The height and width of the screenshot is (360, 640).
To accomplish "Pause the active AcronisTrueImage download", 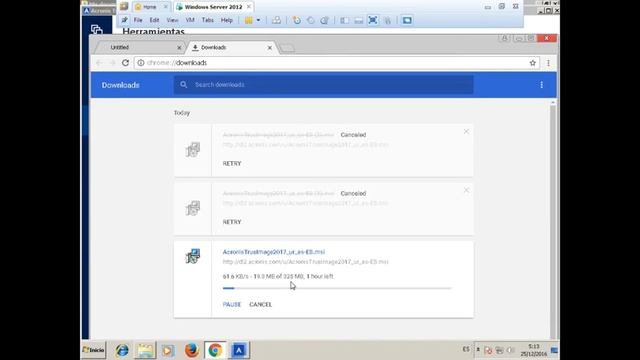I will coord(232,304).
